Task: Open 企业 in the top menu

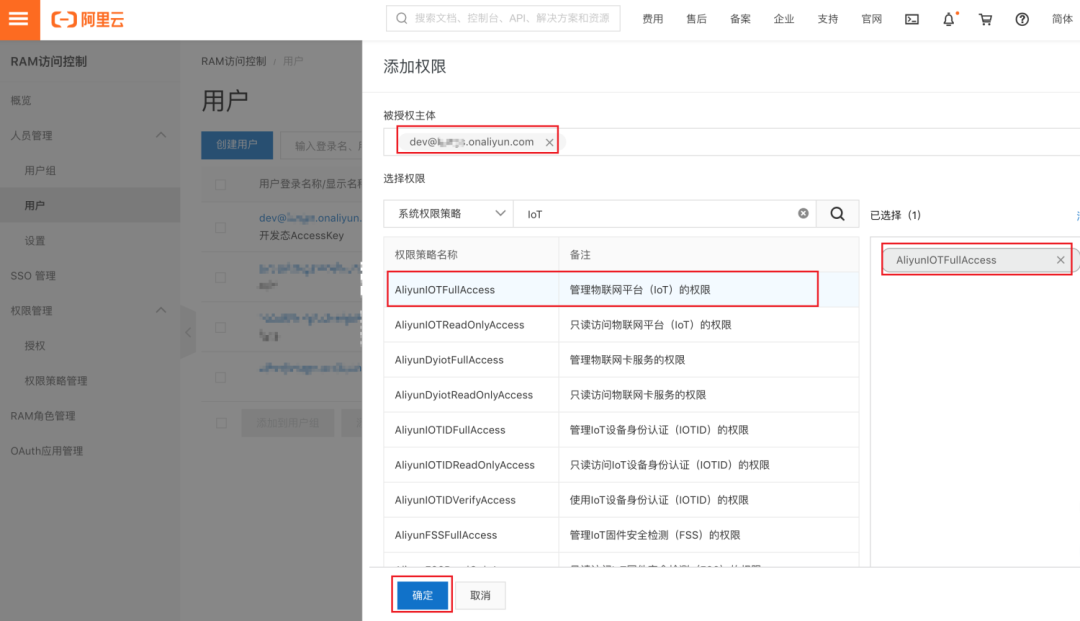Action: (x=784, y=19)
